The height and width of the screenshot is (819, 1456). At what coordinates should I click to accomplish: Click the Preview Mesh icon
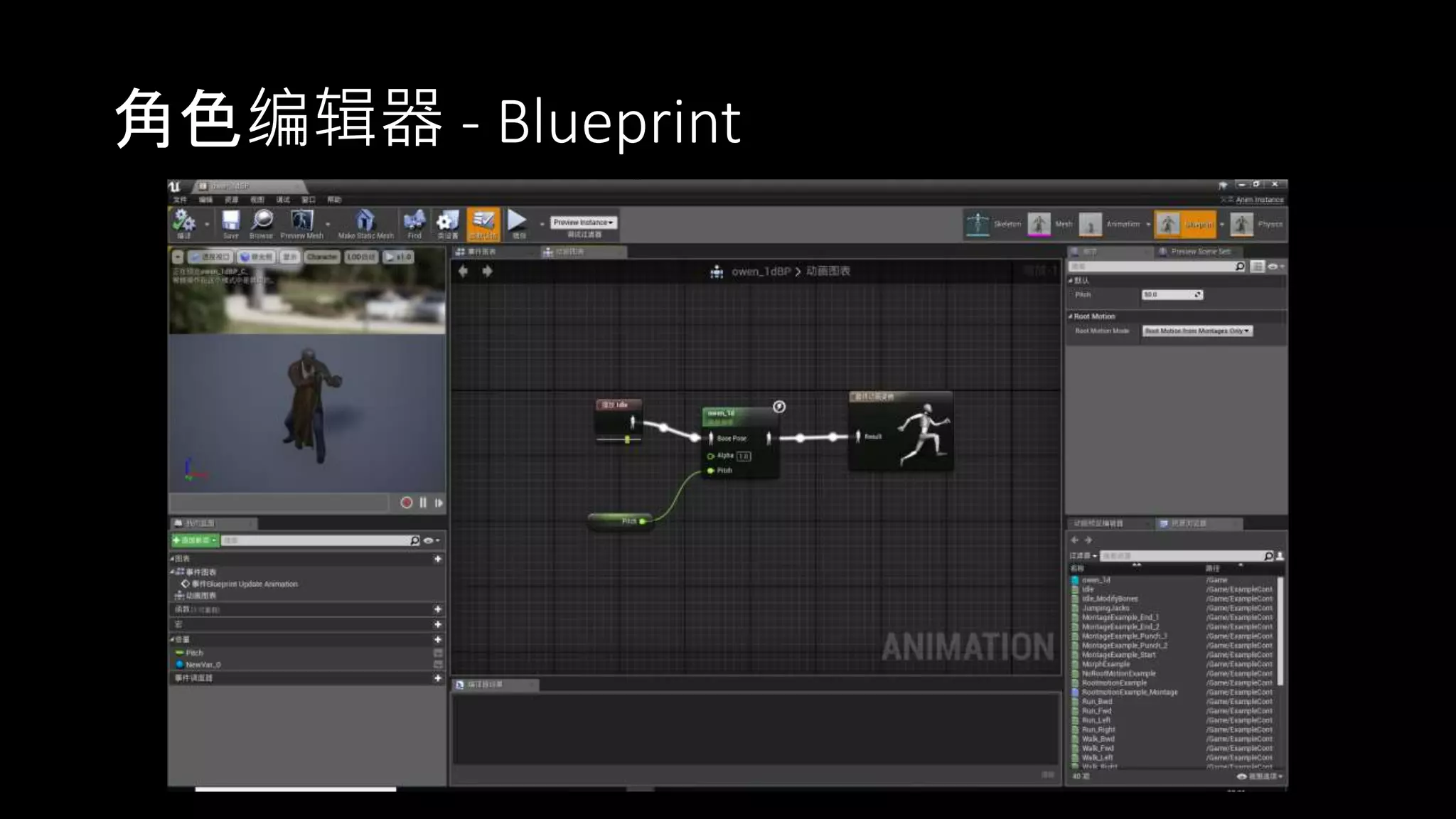(301, 220)
